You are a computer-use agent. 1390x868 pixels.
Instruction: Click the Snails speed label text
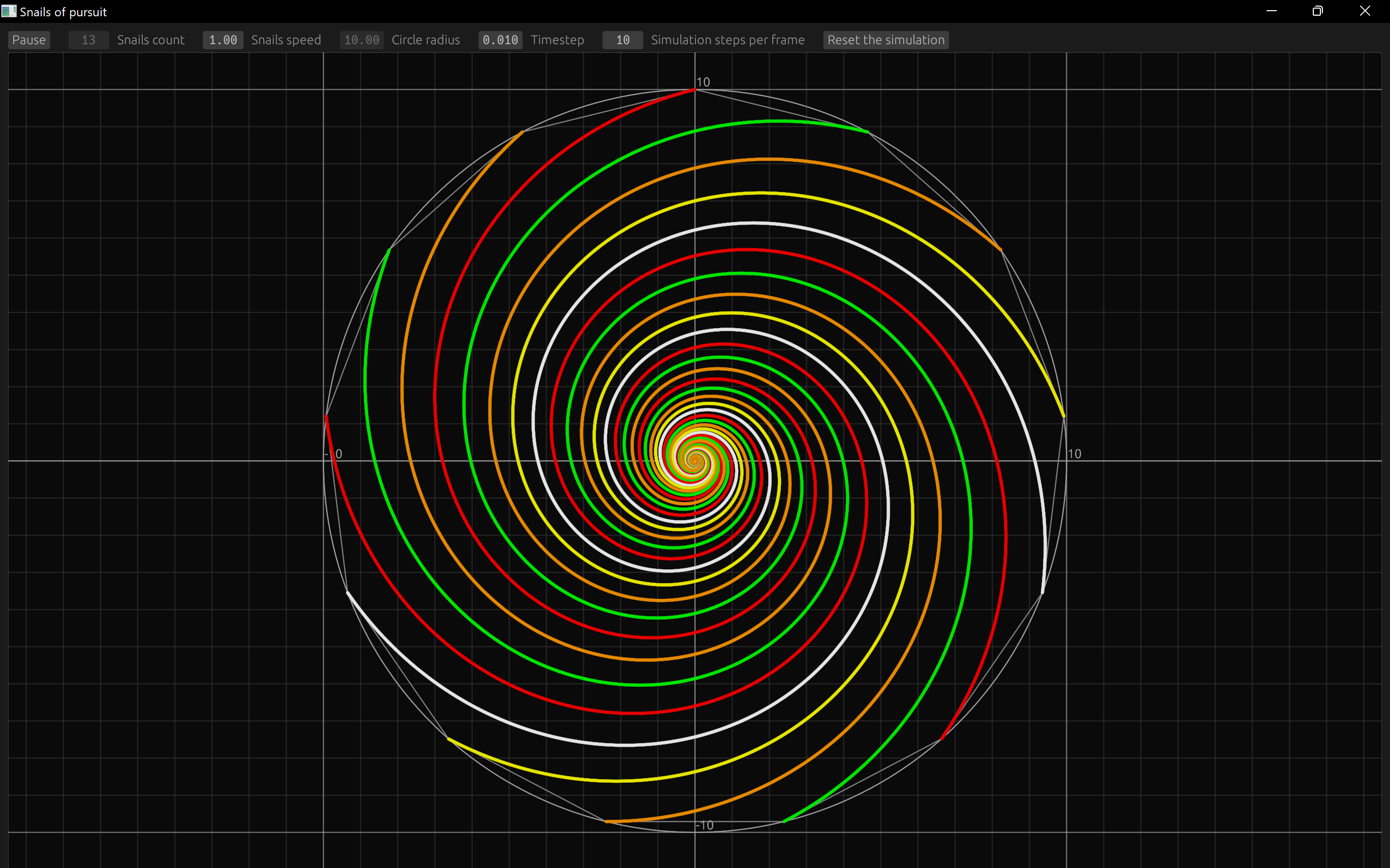click(x=286, y=40)
